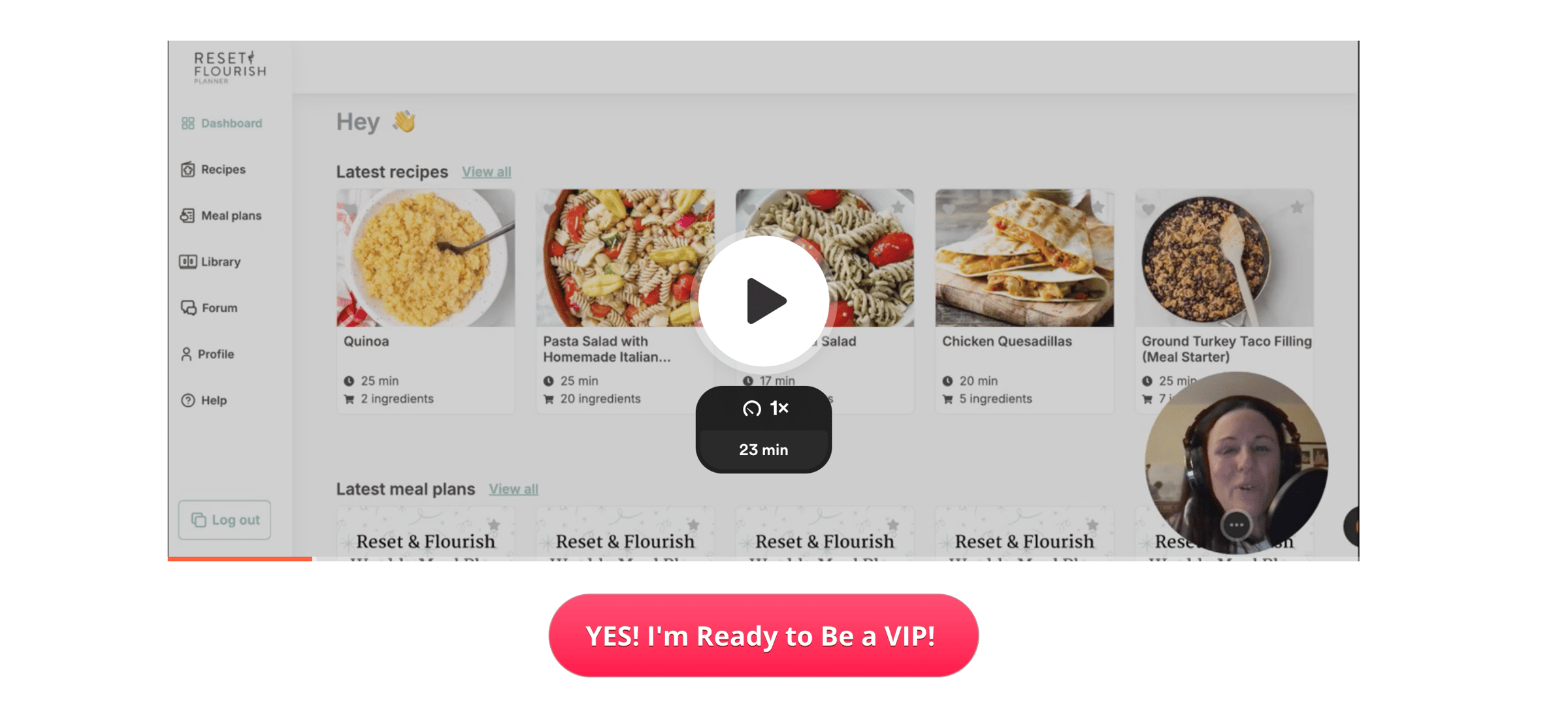Click View all next to Latest meal plans
The width and height of the screenshot is (1568, 702).
(x=514, y=489)
